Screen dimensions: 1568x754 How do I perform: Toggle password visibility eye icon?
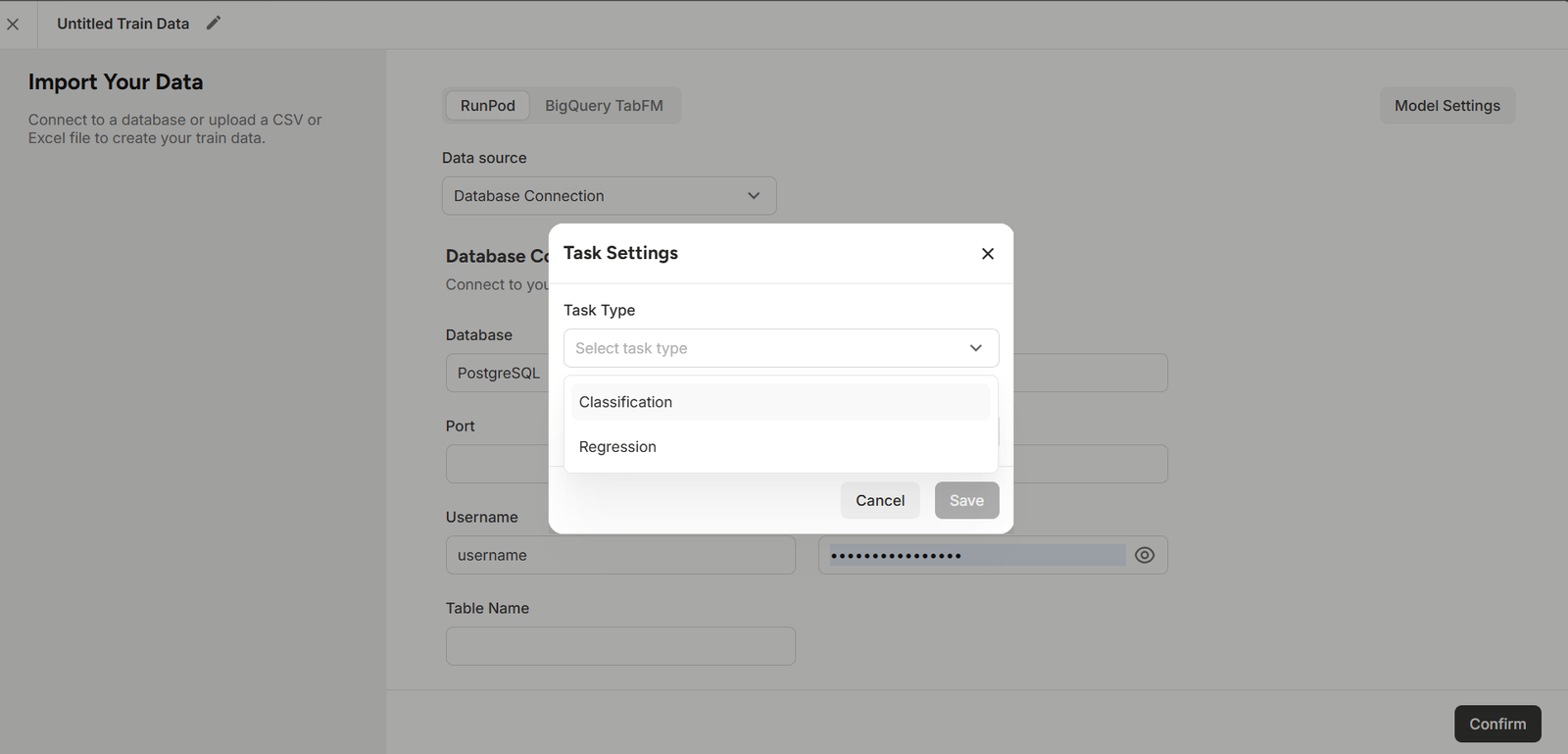click(x=1144, y=555)
